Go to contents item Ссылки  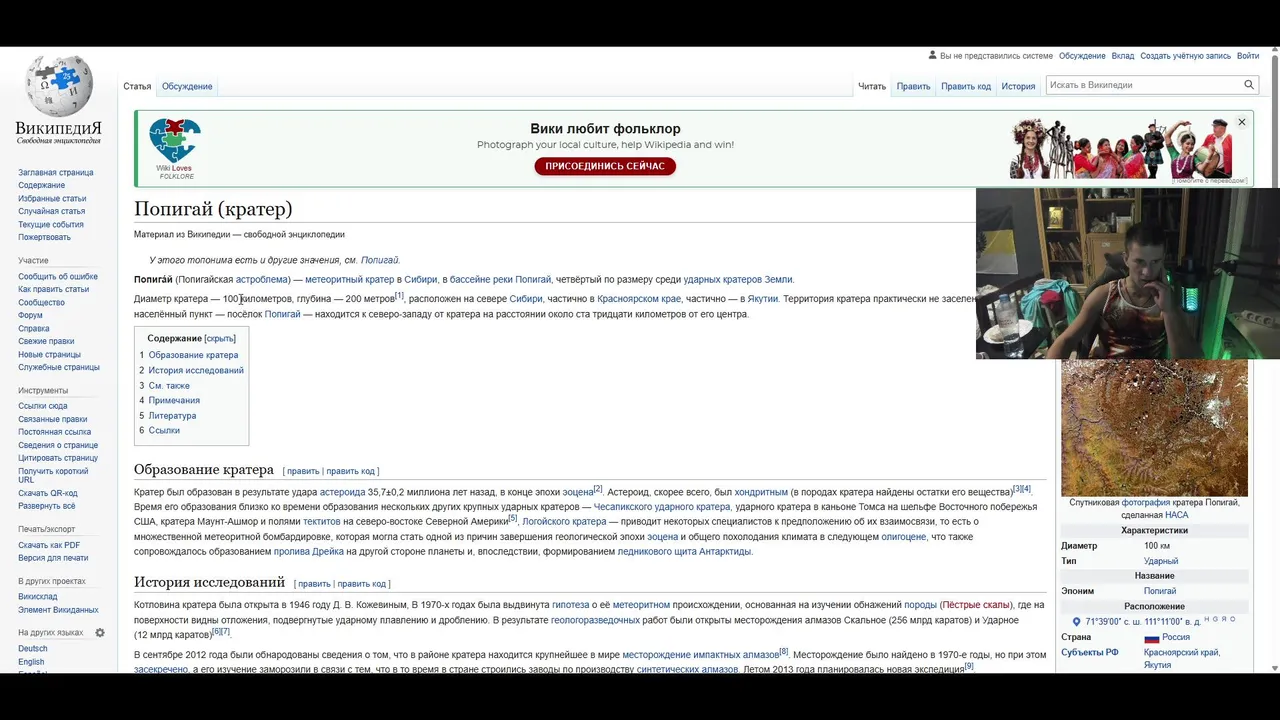pyautogui.click(x=164, y=430)
